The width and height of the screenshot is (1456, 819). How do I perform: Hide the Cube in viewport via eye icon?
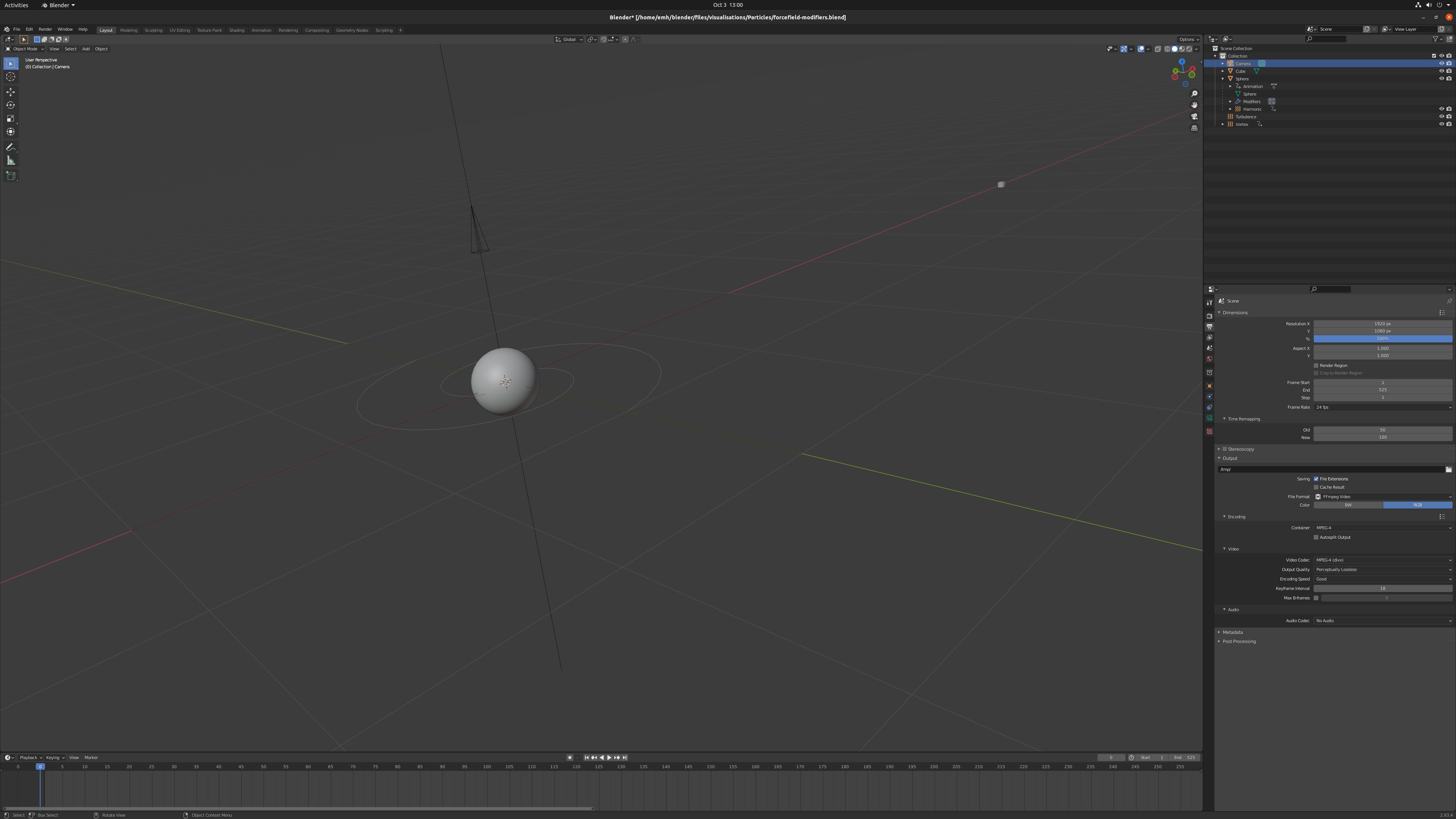1441,71
